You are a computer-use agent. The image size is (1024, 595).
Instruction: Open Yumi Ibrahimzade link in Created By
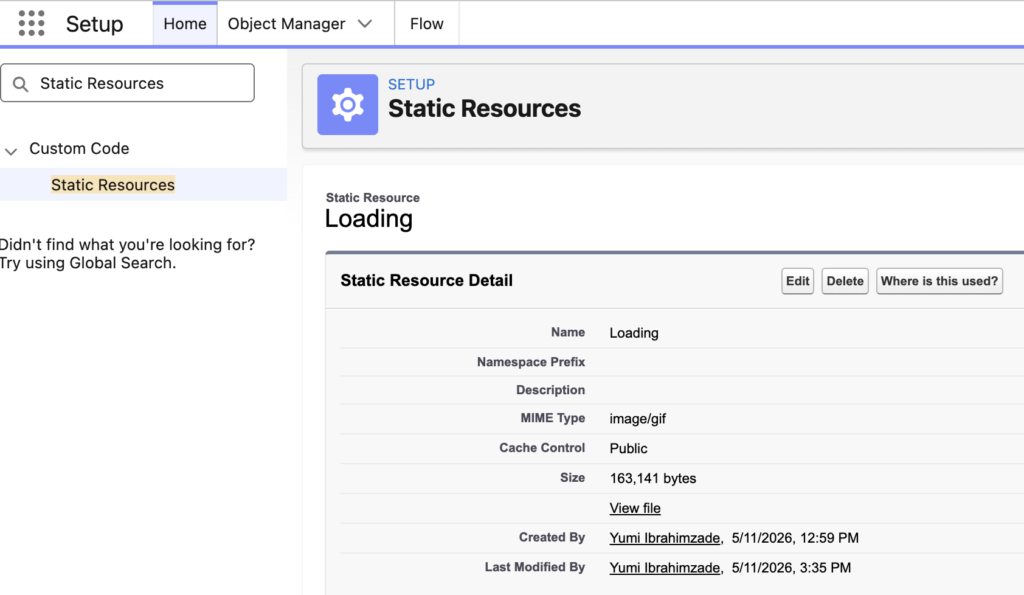[665, 538]
